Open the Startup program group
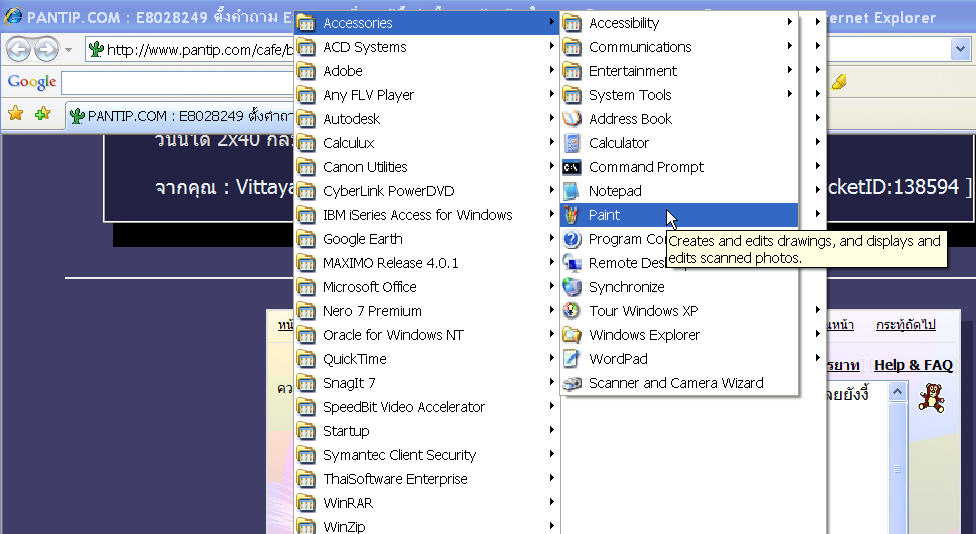The image size is (976, 534). pos(426,431)
